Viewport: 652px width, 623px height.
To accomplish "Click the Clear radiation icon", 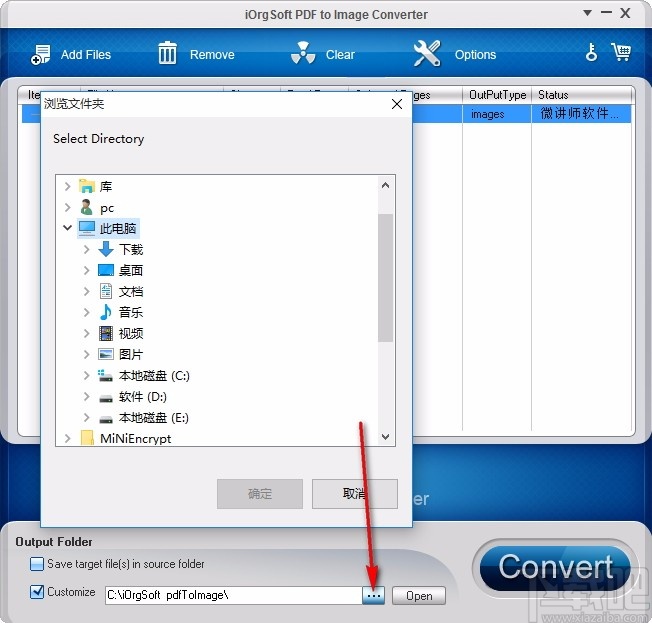I will pos(303,53).
